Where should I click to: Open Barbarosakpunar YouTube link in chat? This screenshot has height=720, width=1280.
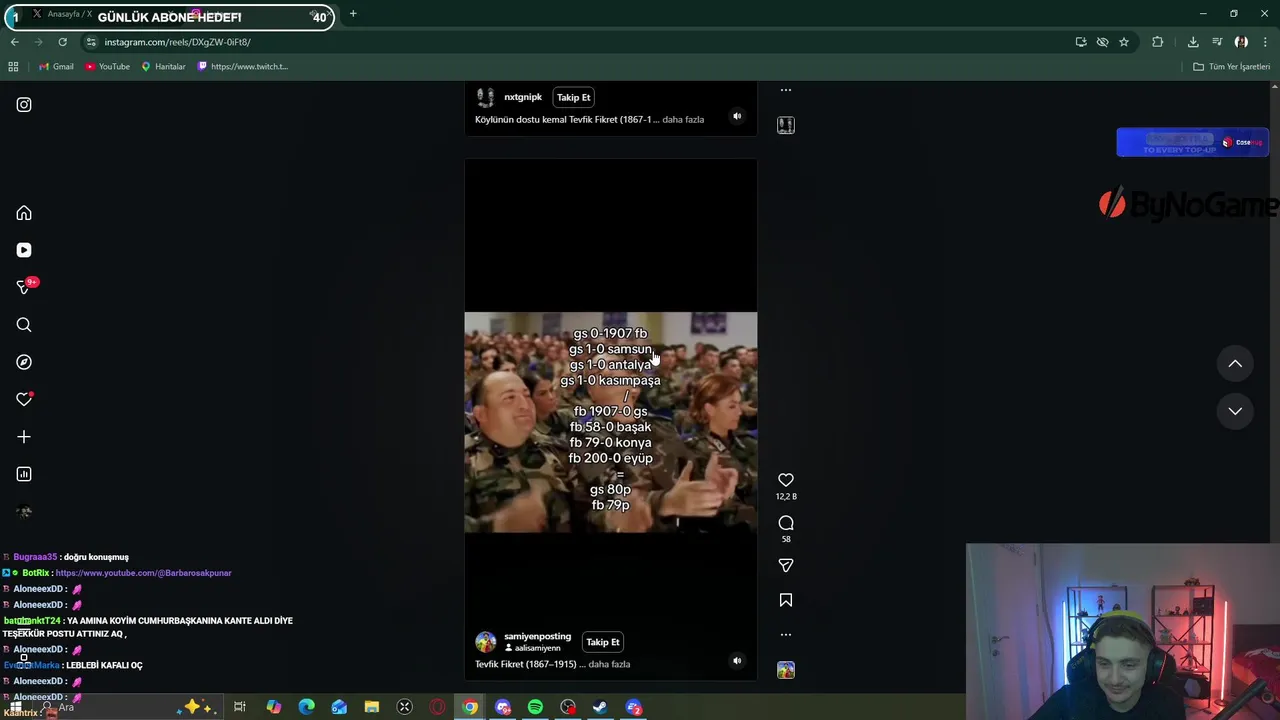(x=143, y=573)
